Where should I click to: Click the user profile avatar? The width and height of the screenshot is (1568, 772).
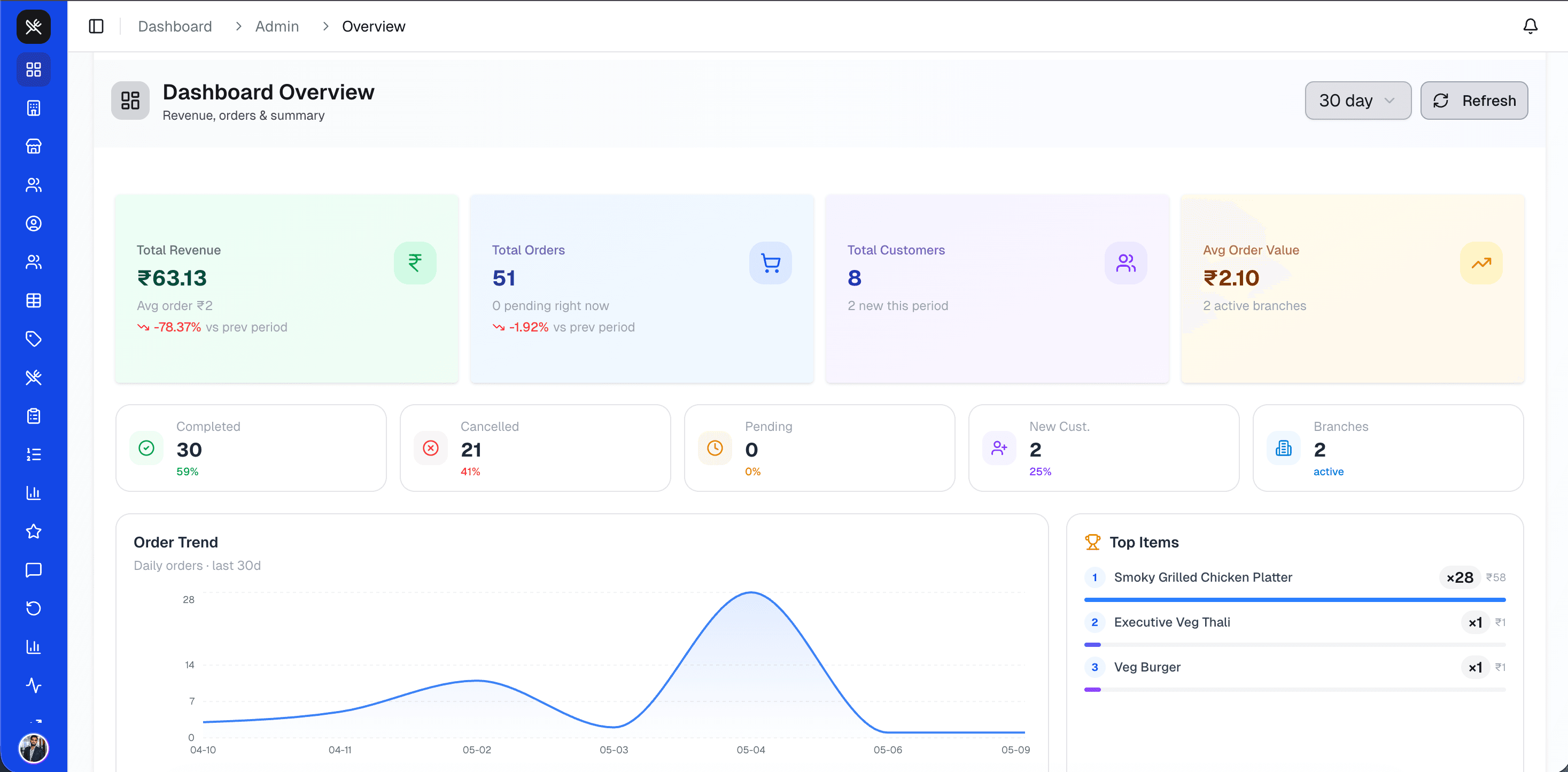pyautogui.click(x=34, y=748)
